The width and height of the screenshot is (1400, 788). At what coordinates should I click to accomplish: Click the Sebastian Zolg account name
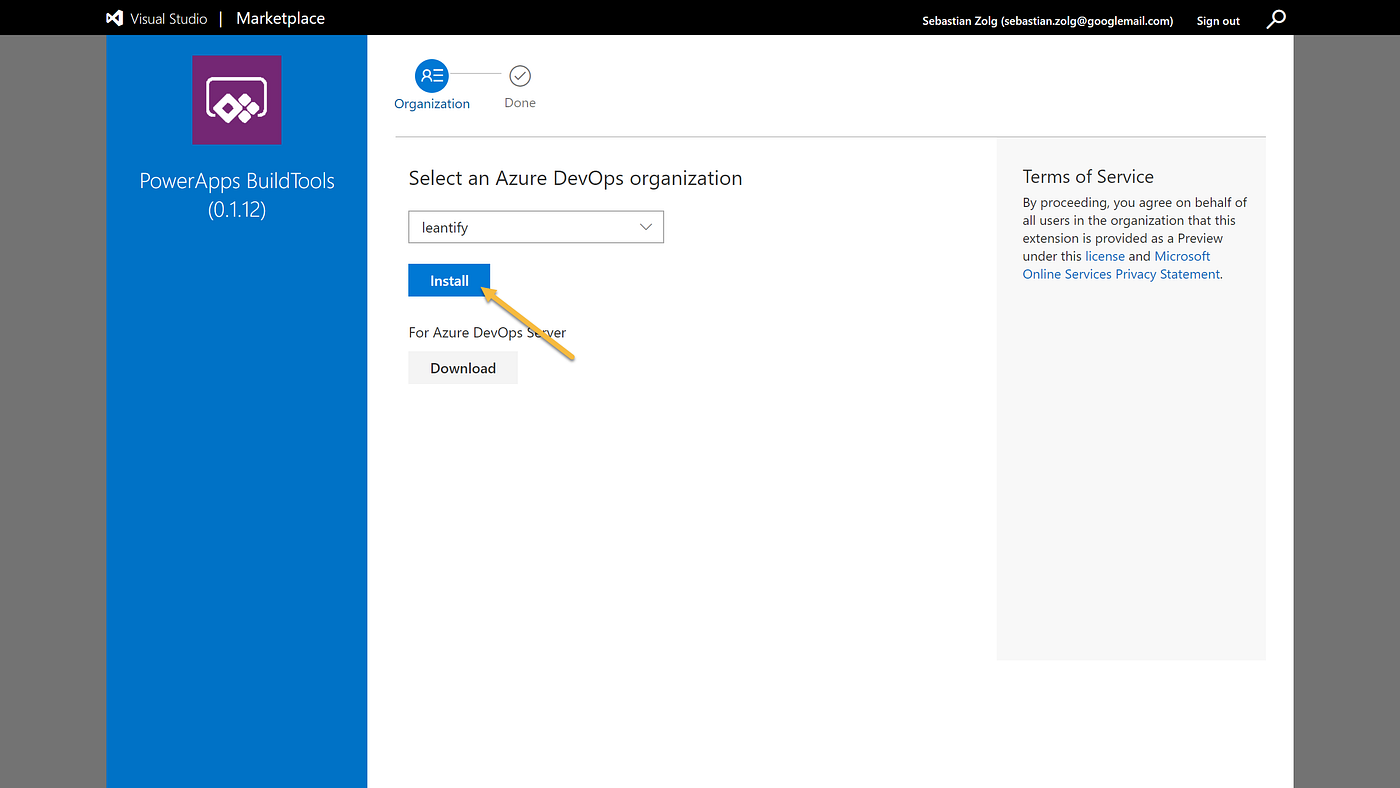pos(1047,20)
